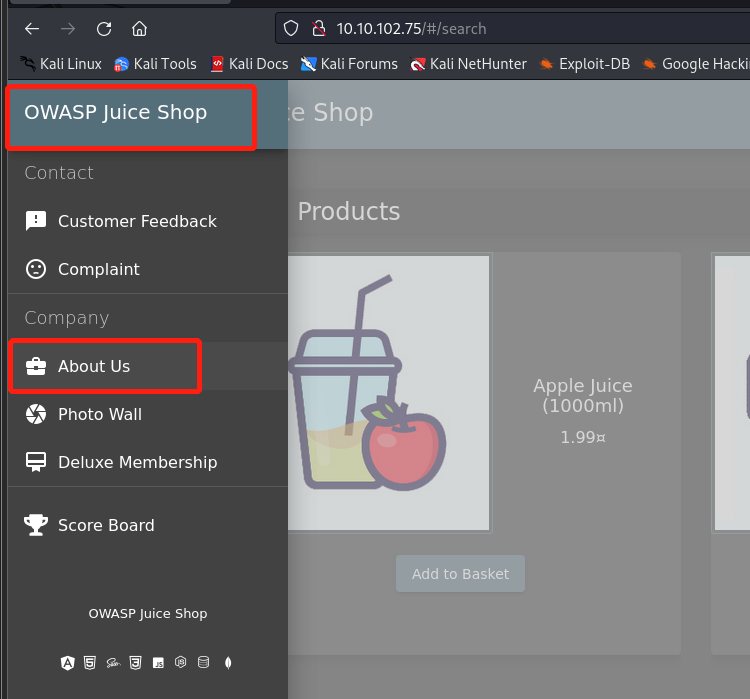Click the HTML5 logo icon in sidebar footer
This screenshot has height=699, width=750.
(x=90, y=662)
